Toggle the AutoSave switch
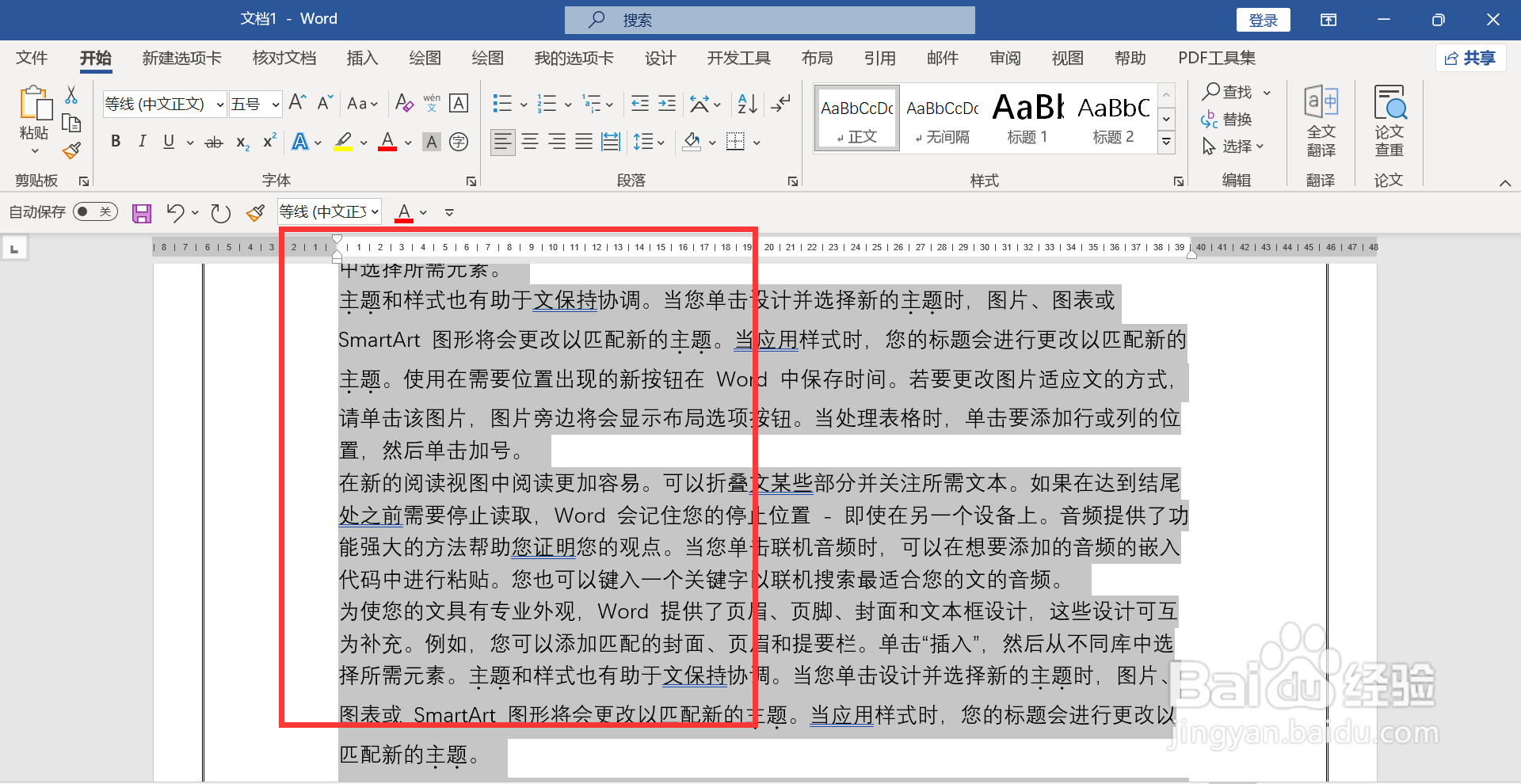The width and height of the screenshot is (1521, 784). pyautogui.click(x=95, y=211)
